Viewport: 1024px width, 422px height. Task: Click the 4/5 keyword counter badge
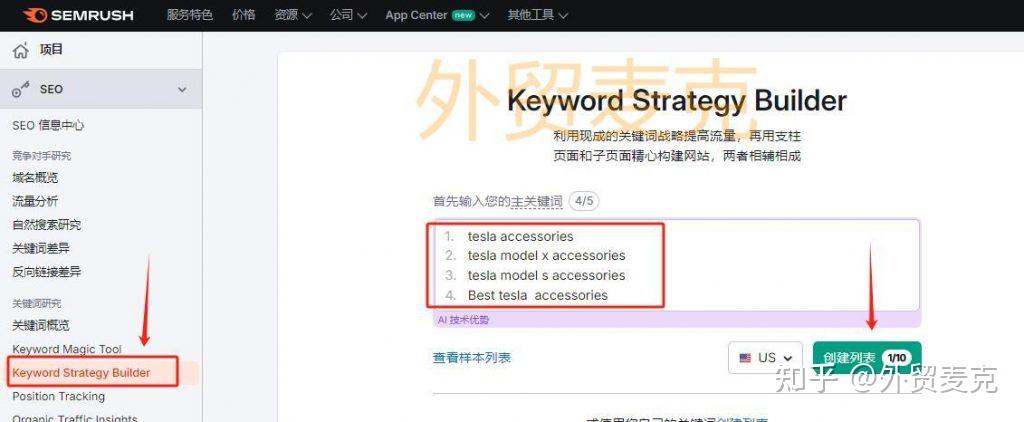(583, 201)
